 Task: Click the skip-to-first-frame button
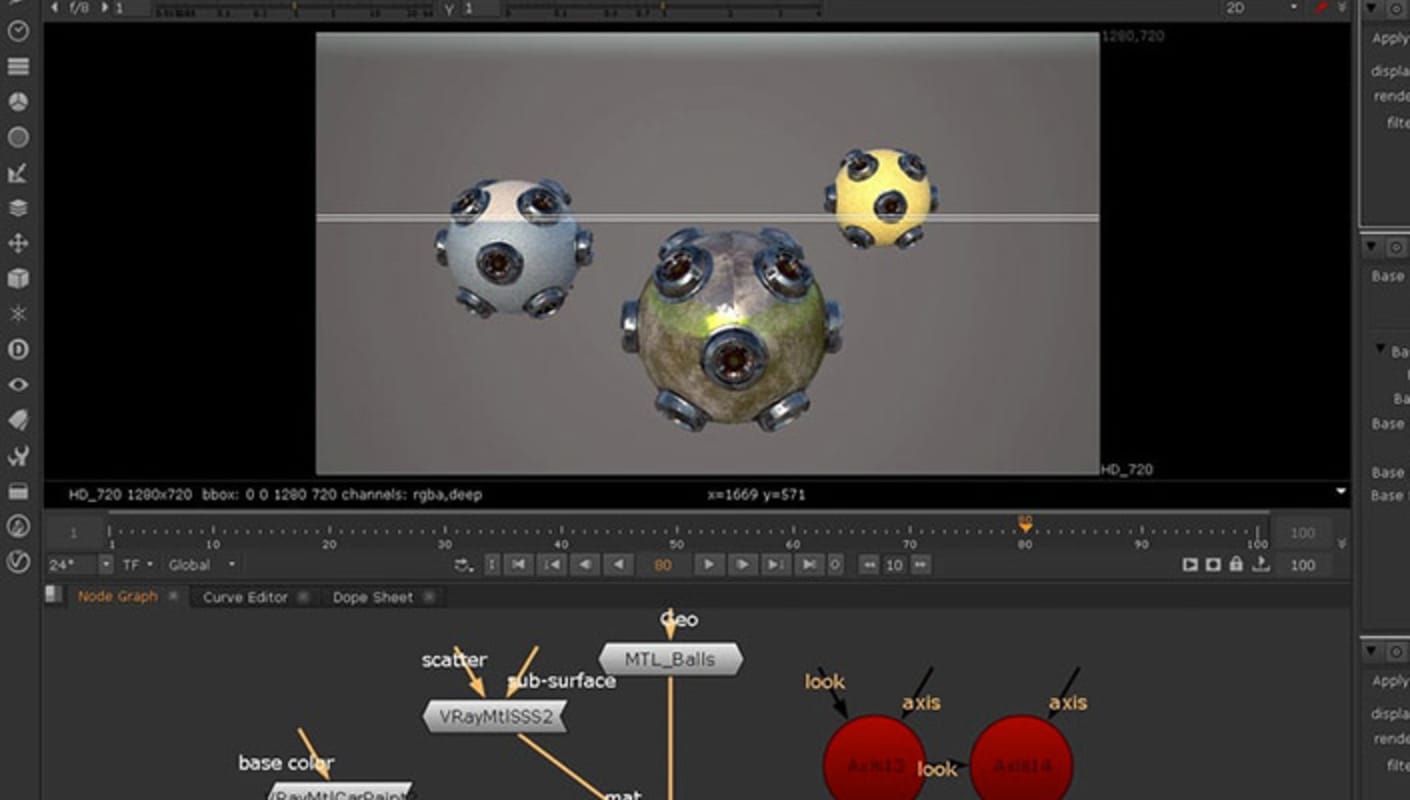tap(519, 565)
